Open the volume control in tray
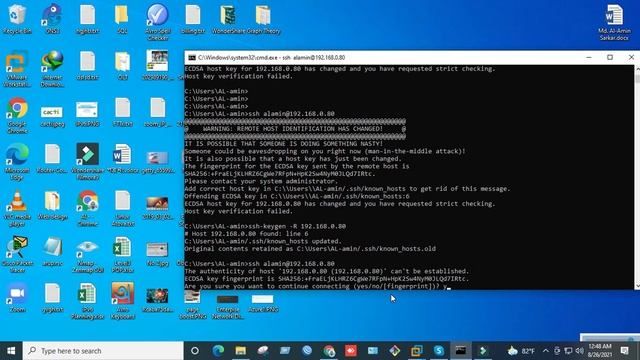The width and height of the screenshot is (640, 360). click(x=579, y=351)
